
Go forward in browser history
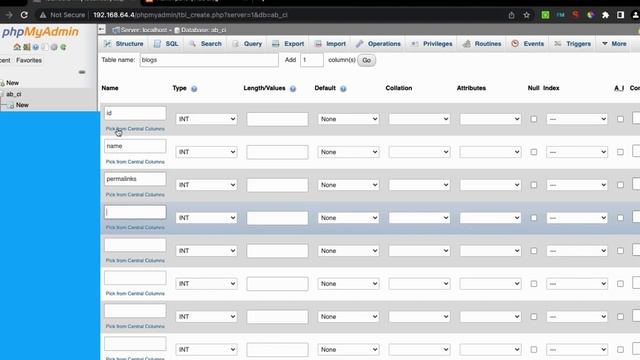click(x=9, y=15)
